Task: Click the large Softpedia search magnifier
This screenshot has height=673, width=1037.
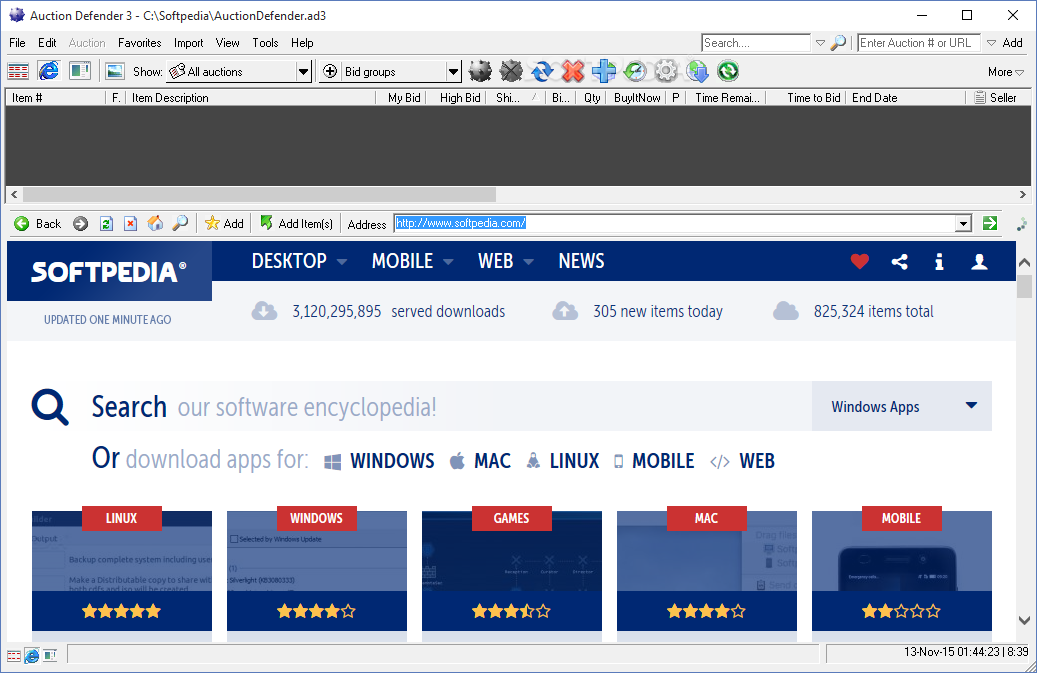Action: point(50,407)
